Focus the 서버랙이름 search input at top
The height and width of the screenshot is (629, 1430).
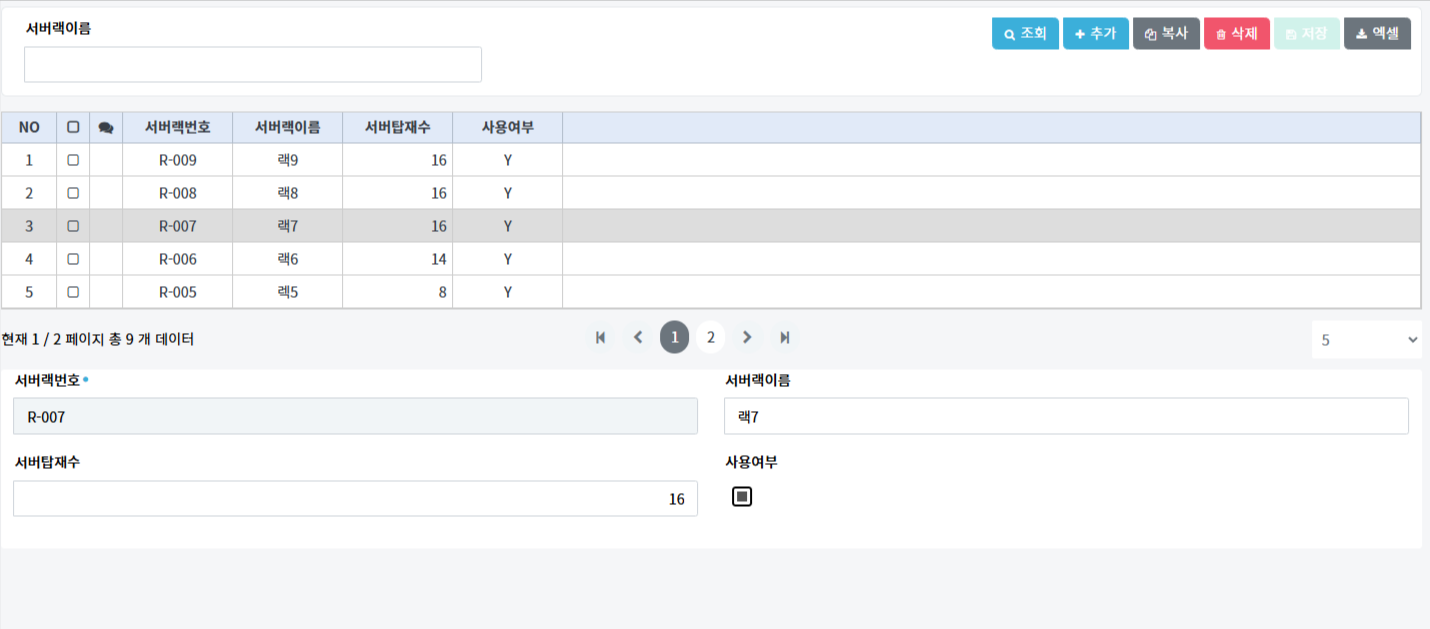(x=253, y=64)
